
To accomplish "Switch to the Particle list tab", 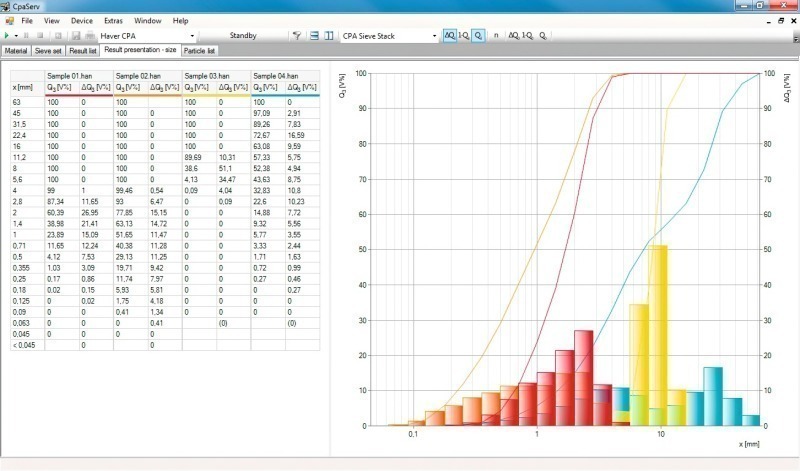I will [199, 51].
